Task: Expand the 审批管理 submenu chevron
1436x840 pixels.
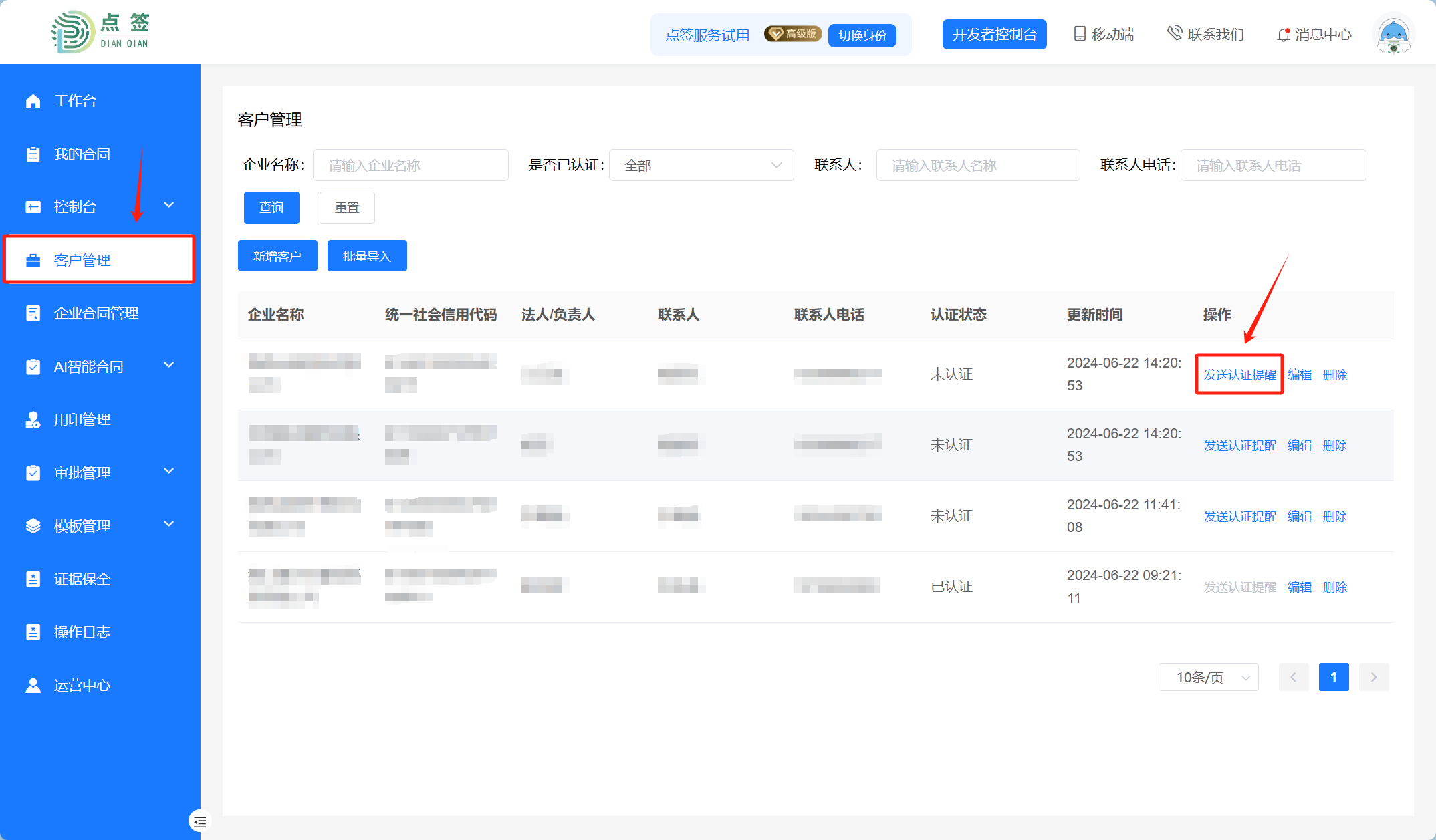Action: pyautogui.click(x=169, y=471)
